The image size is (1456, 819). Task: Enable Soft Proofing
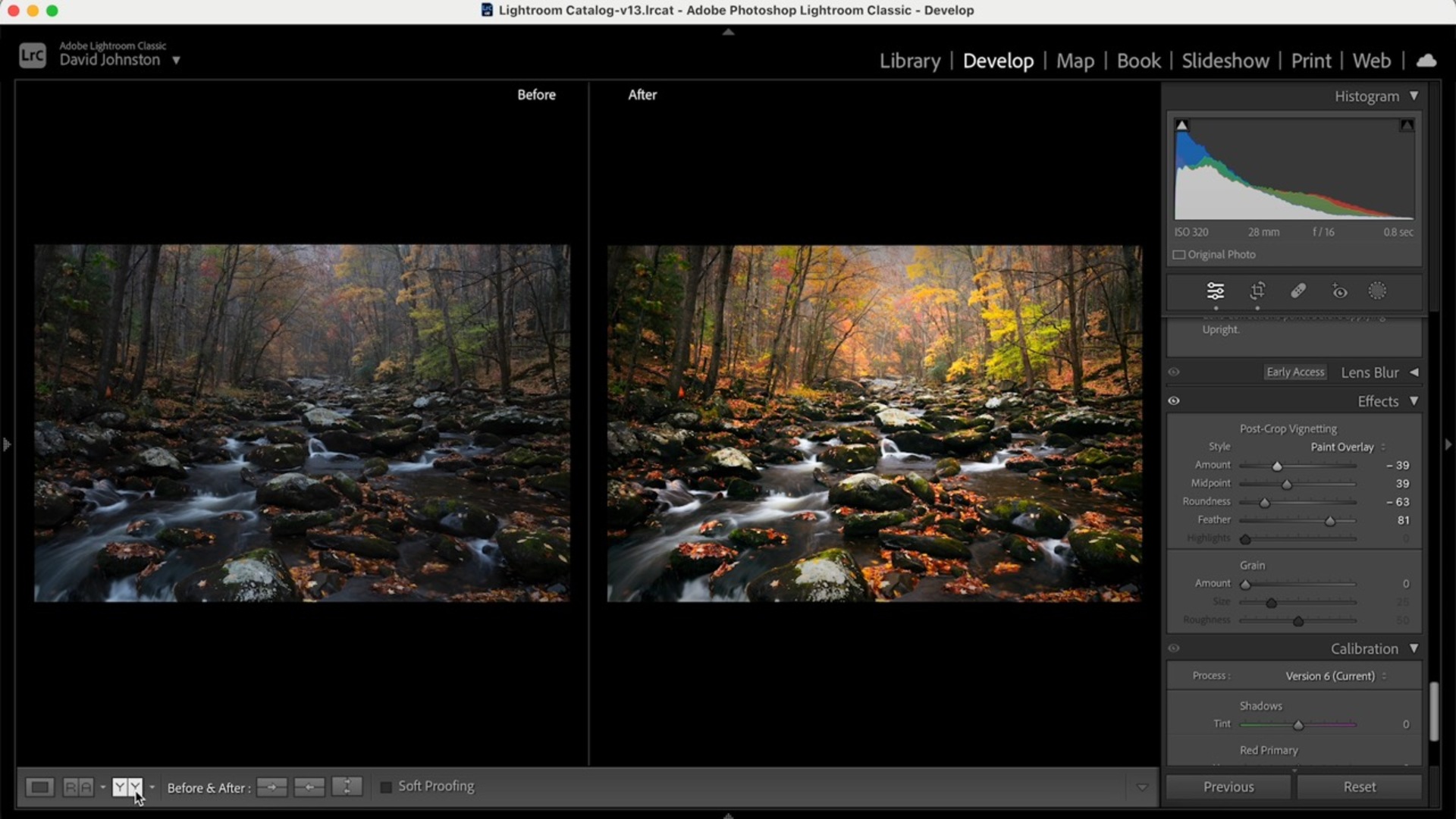point(385,787)
